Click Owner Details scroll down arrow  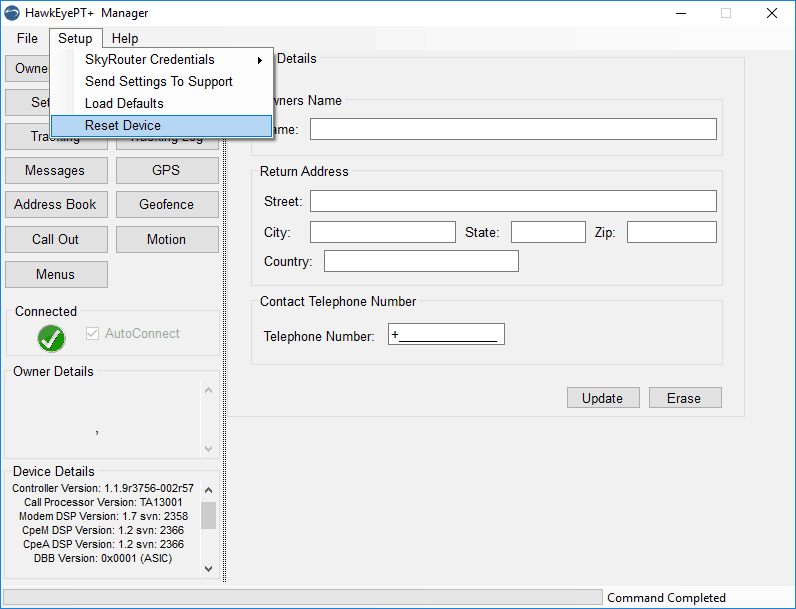pos(208,449)
